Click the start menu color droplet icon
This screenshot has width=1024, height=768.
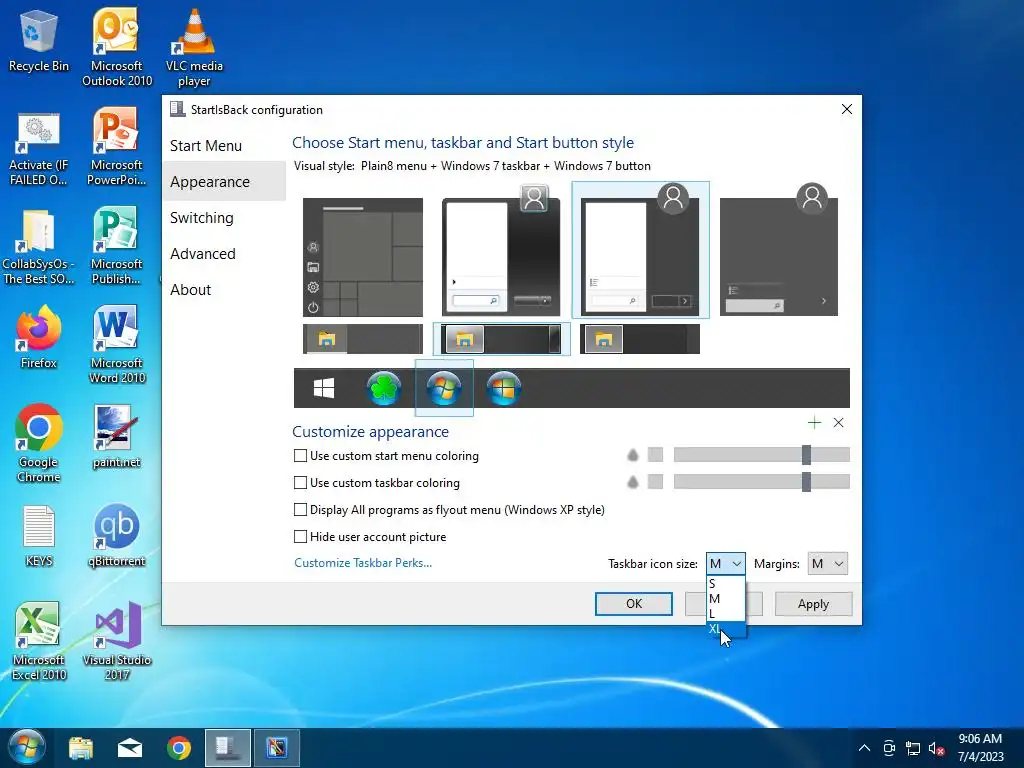tap(632, 455)
